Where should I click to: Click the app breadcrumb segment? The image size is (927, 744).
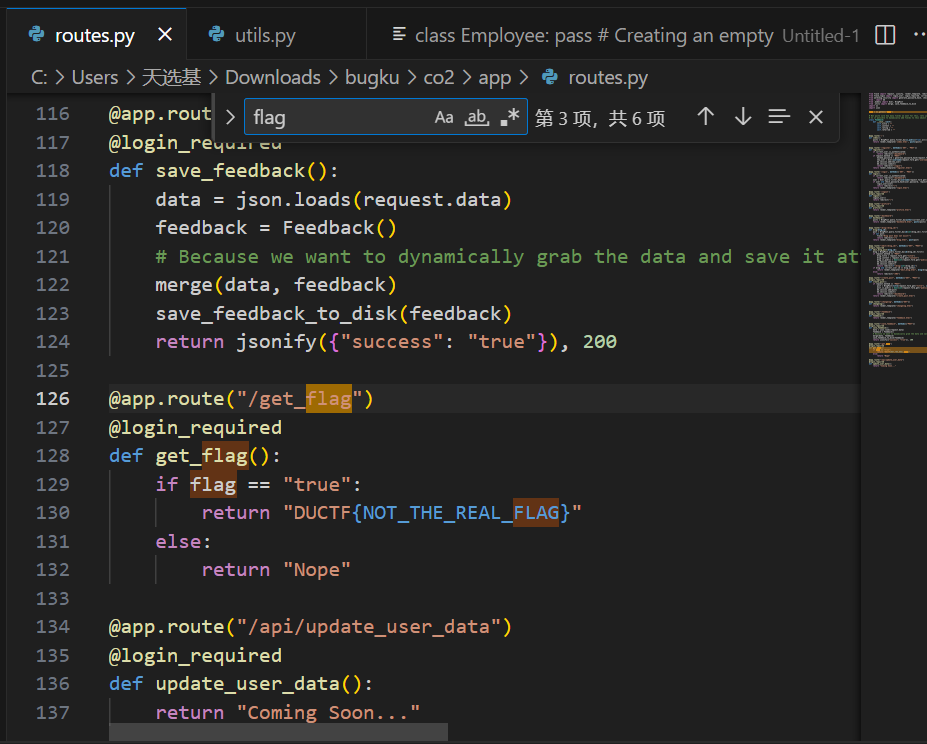[x=494, y=77]
